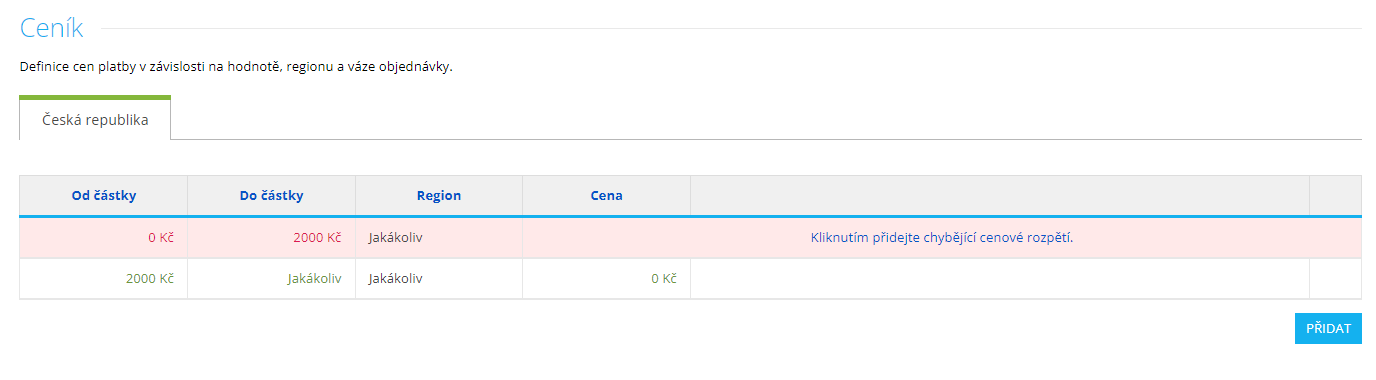The height and width of the screenshot is (380, 1376).
Task: Sort by Cena column header
Action: (607, 196)
